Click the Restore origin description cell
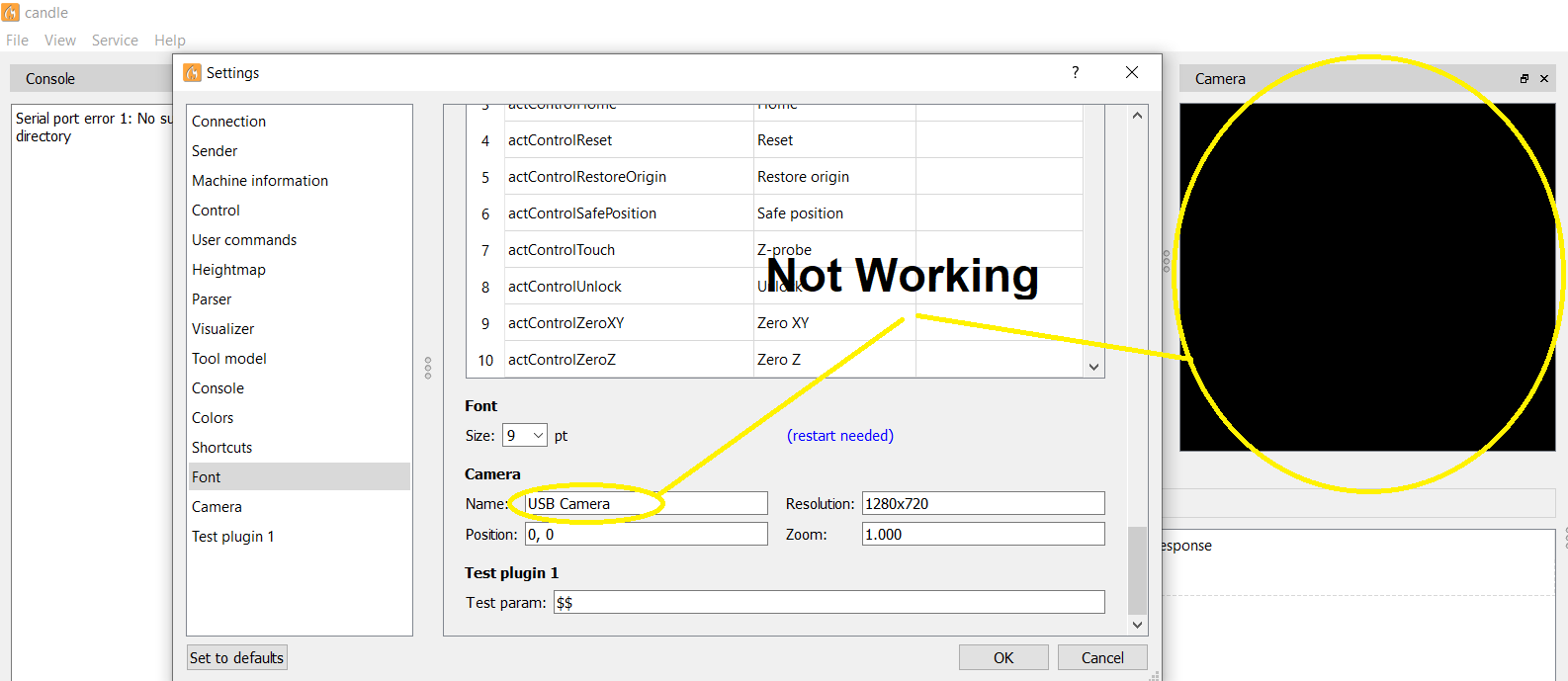1568x681 pixels. [834, 177]
